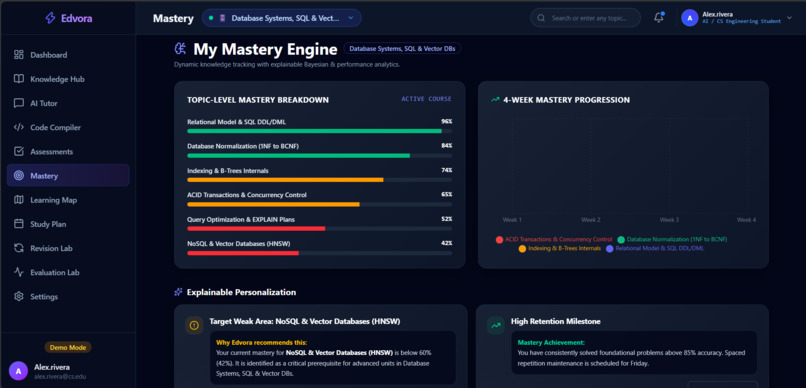Toggle ACID Transactions series in chart legend
The height and width of the screenshot is (388, 806).
click(x=554, y=239)
